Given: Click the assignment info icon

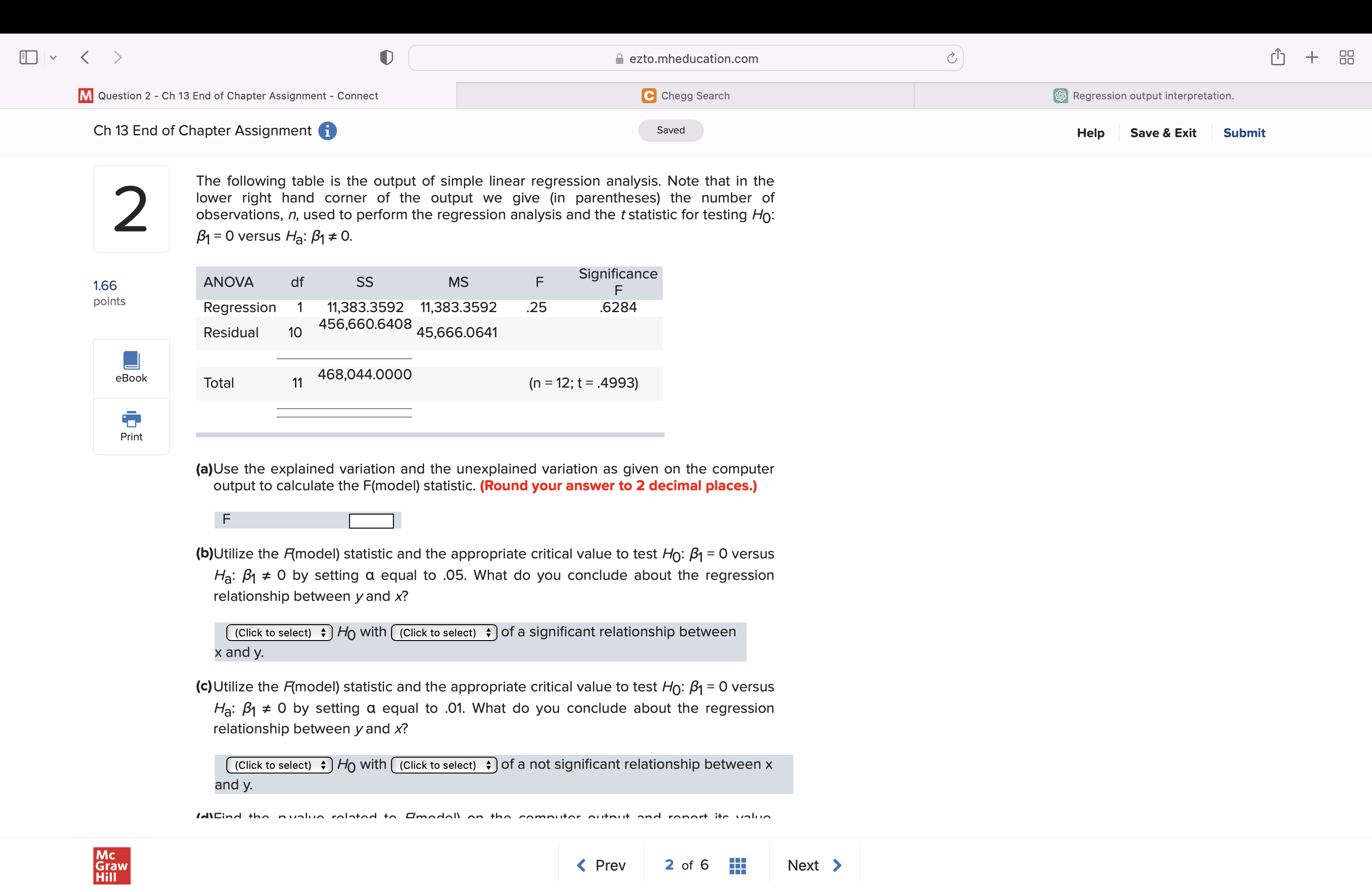Looking at the screenshot, I should click(x=328, y=131).
